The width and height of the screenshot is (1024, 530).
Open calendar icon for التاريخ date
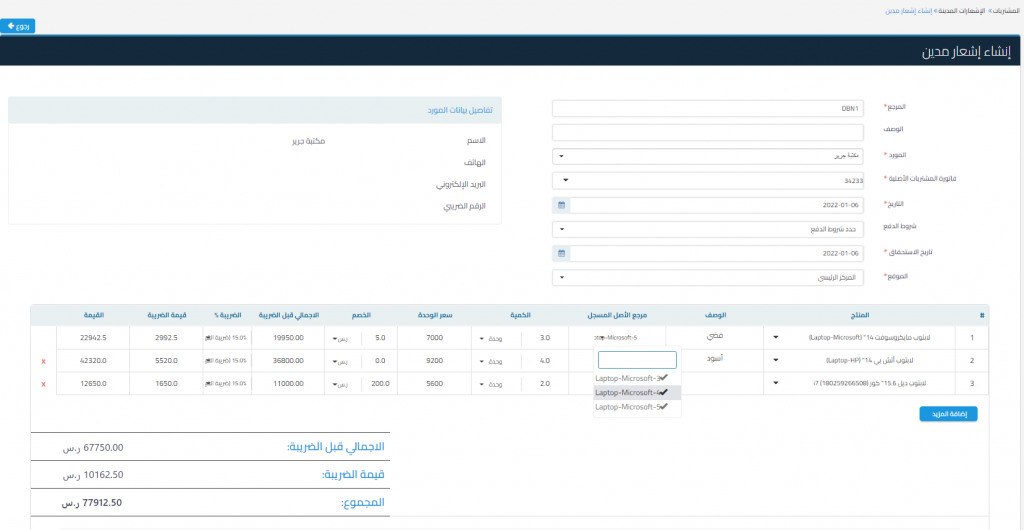click(x=561, y=205)
